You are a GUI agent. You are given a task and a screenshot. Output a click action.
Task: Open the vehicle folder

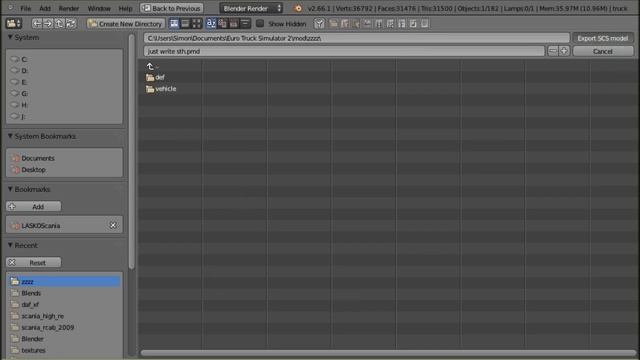point(161,89)
